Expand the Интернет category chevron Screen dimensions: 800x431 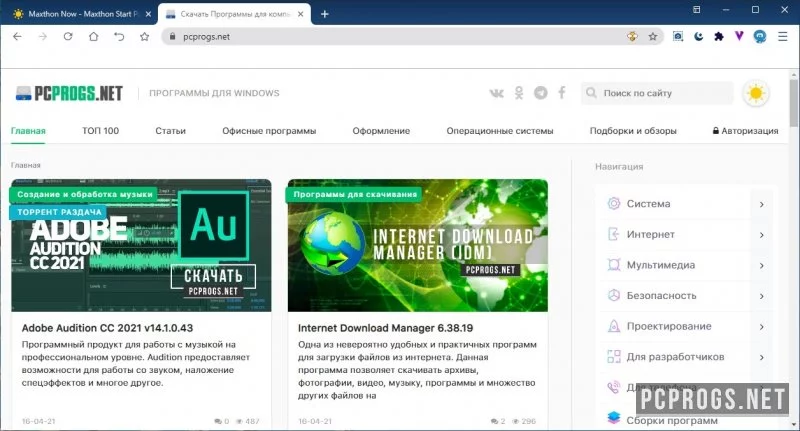[761, 235]
